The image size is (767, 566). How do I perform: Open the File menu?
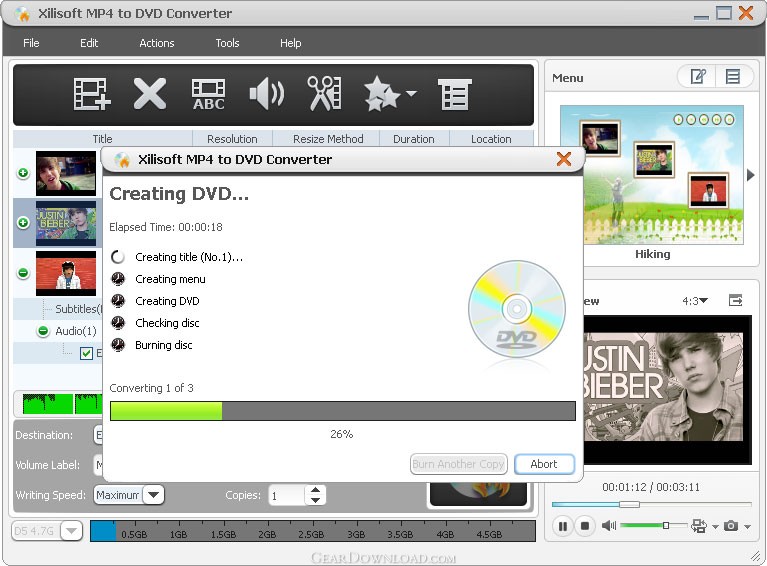[x=31, y=43]
